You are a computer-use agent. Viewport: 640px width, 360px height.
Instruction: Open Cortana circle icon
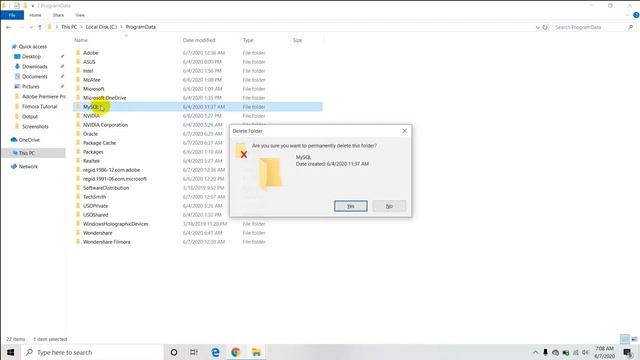(x=174, y=352)
